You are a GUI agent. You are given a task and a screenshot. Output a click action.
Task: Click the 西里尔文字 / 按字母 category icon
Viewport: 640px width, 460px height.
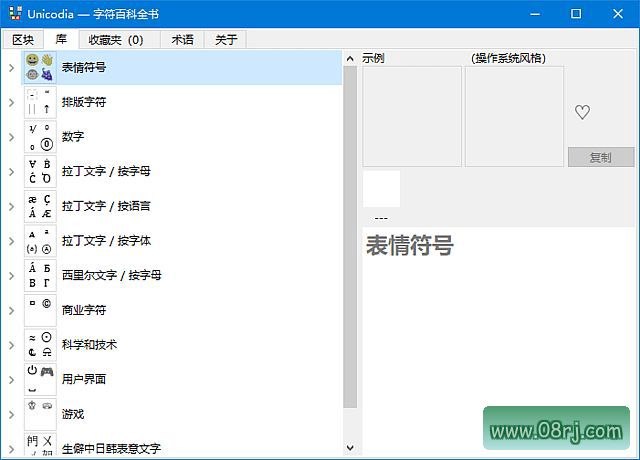40,276
